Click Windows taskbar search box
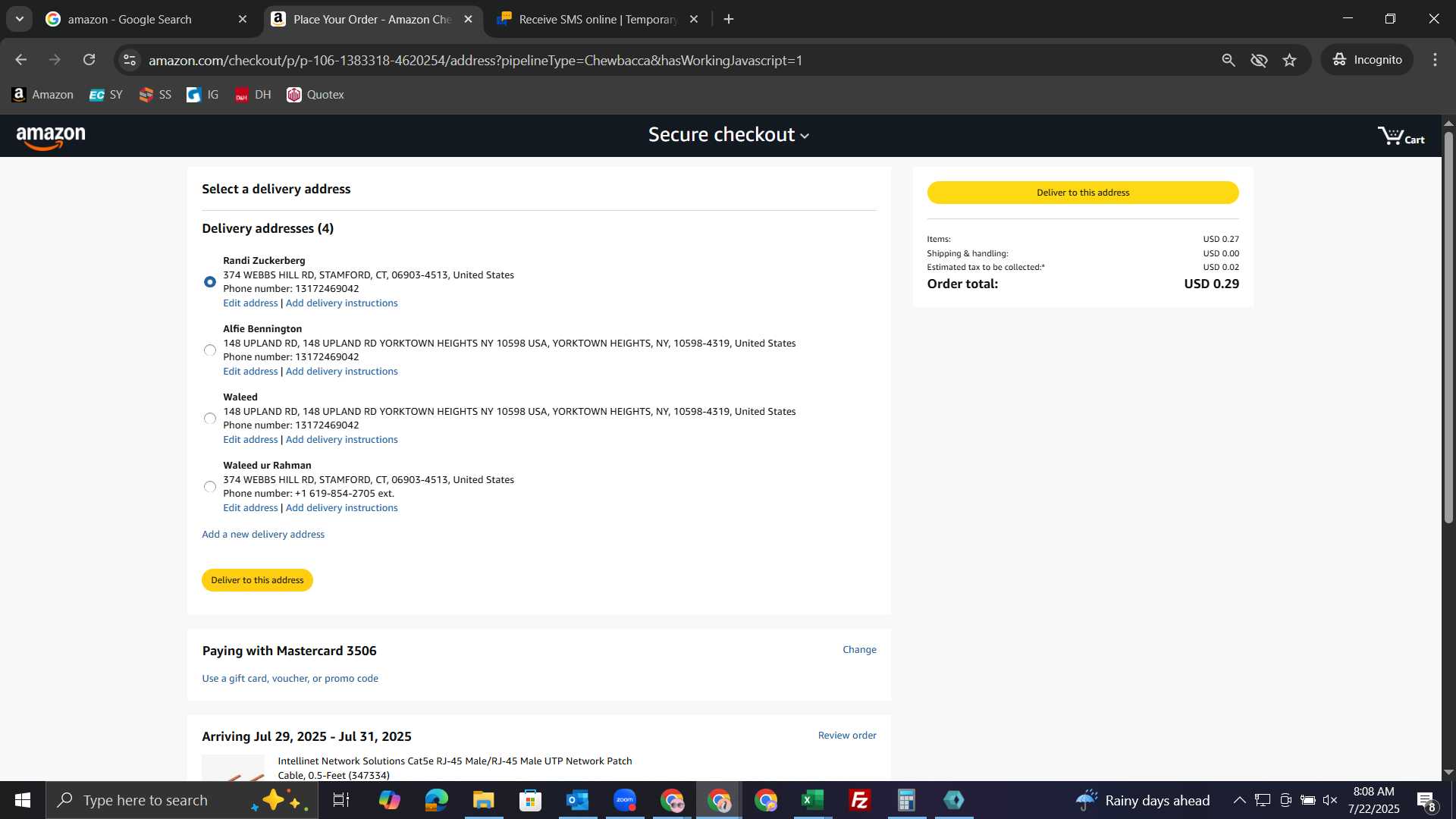Viewport: 1456px width, 819px height. (182, 800)
